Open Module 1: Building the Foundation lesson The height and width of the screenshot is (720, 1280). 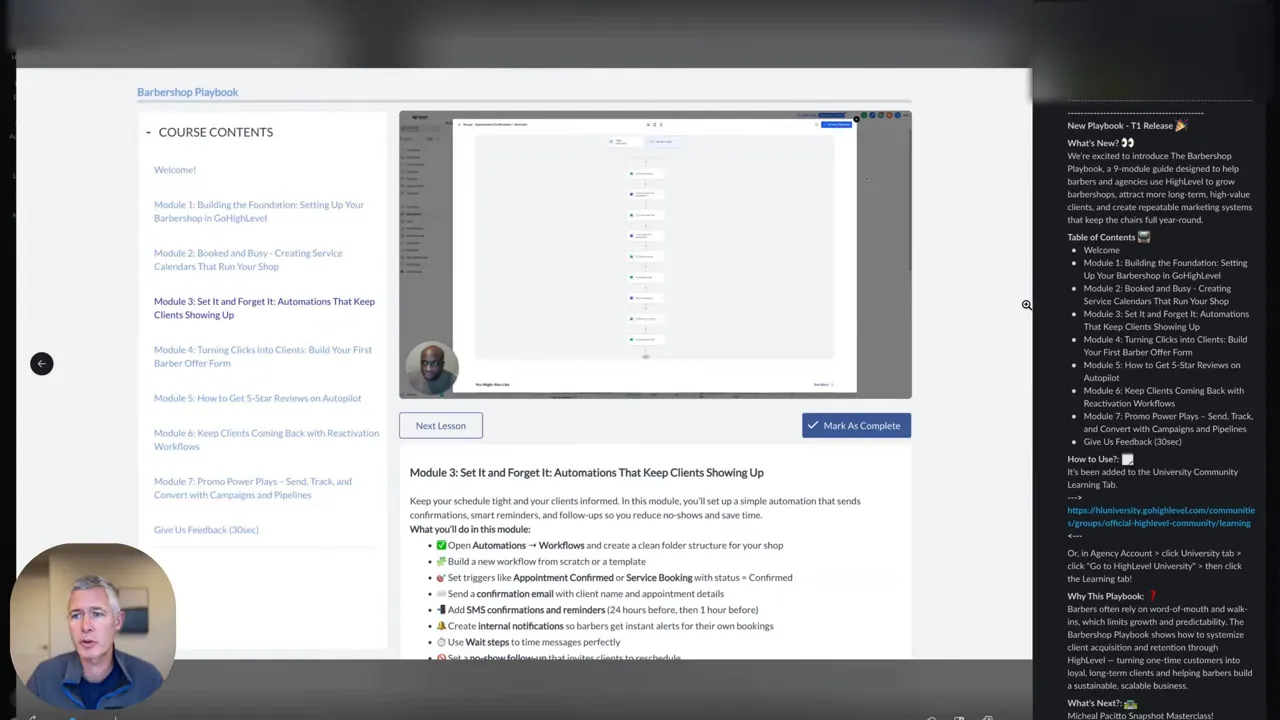point(259,211)
